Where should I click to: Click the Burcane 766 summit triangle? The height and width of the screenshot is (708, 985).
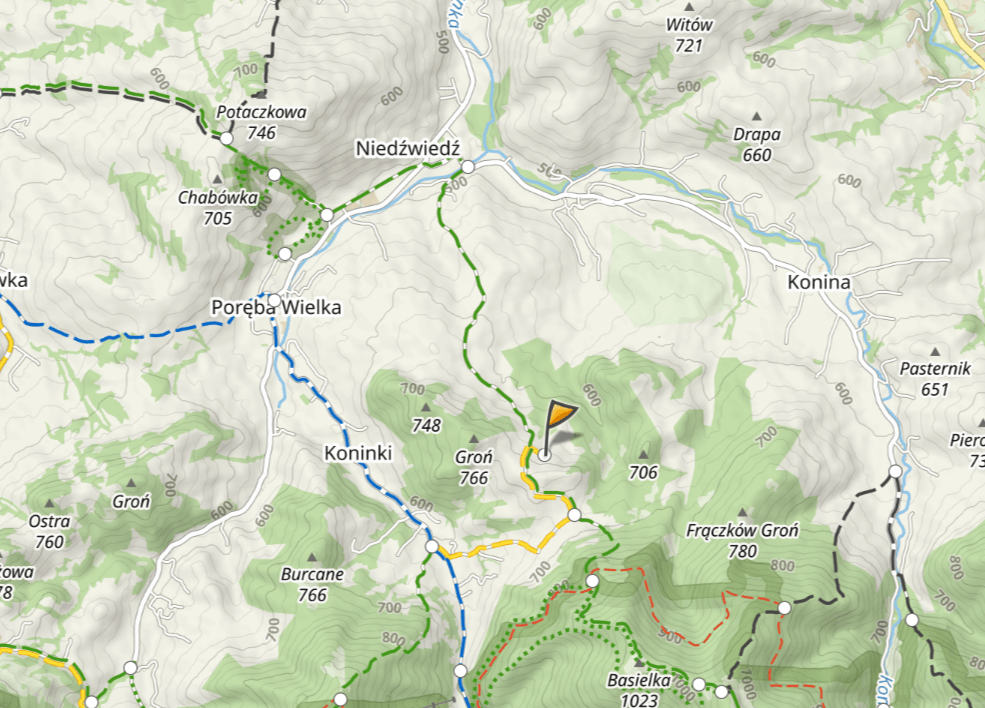[312, 557]
